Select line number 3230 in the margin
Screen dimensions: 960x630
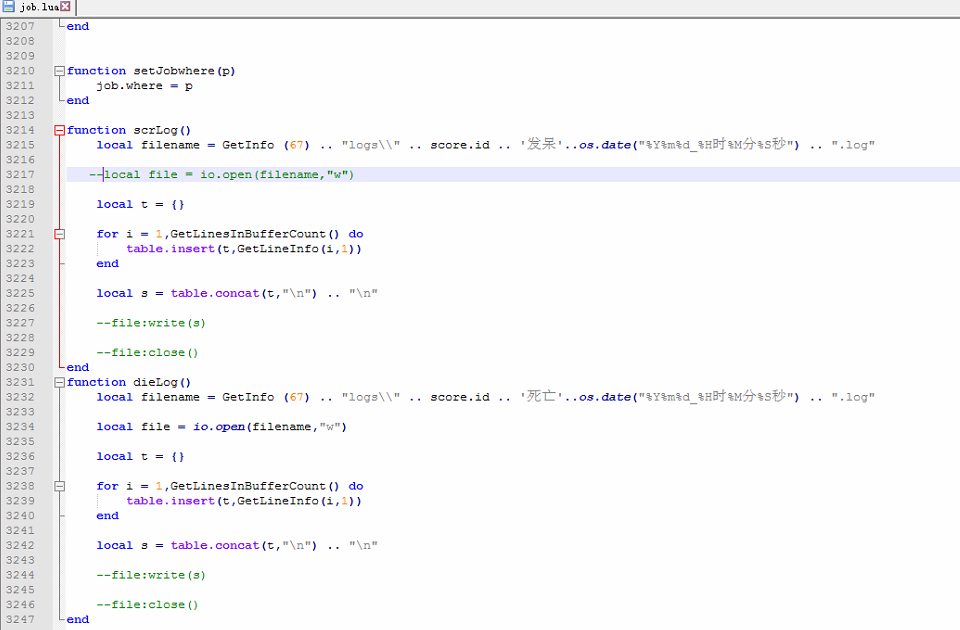click(20, 367)
